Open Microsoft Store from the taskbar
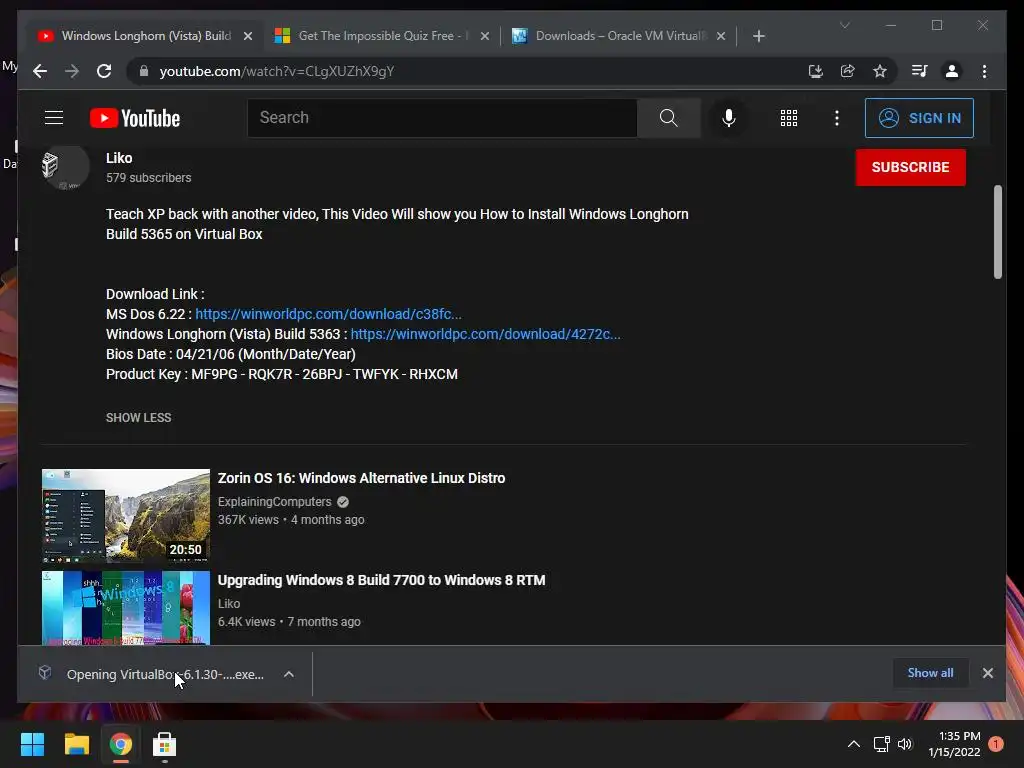1024x768 pixels. tap(164, 744)
